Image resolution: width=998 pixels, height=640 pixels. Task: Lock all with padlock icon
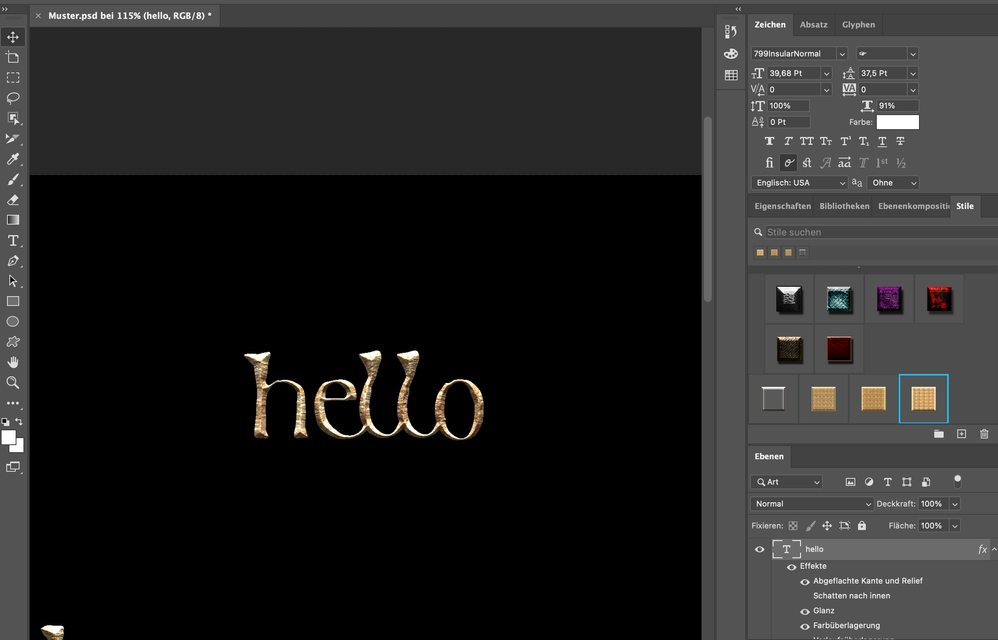coord(861,525)
